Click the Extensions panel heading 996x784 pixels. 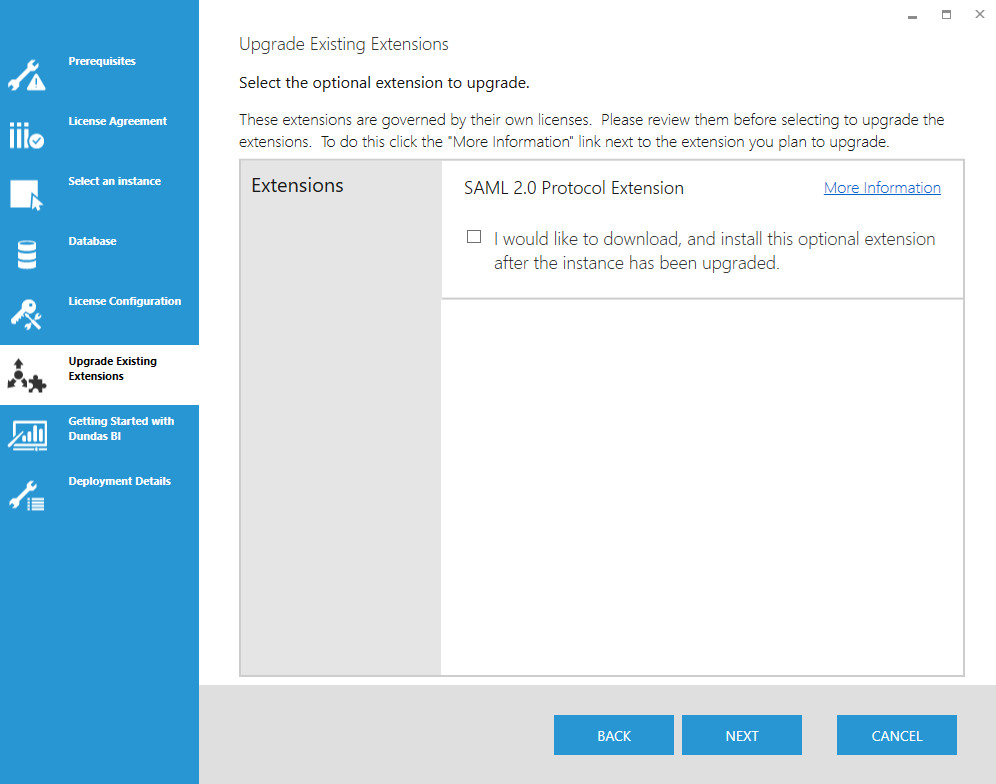297,186
